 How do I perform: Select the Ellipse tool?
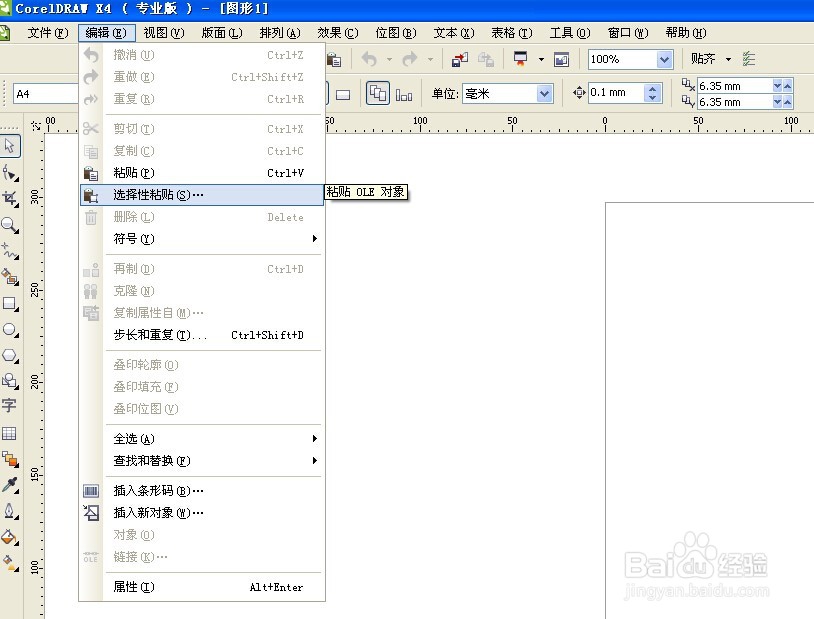point(10,329)
